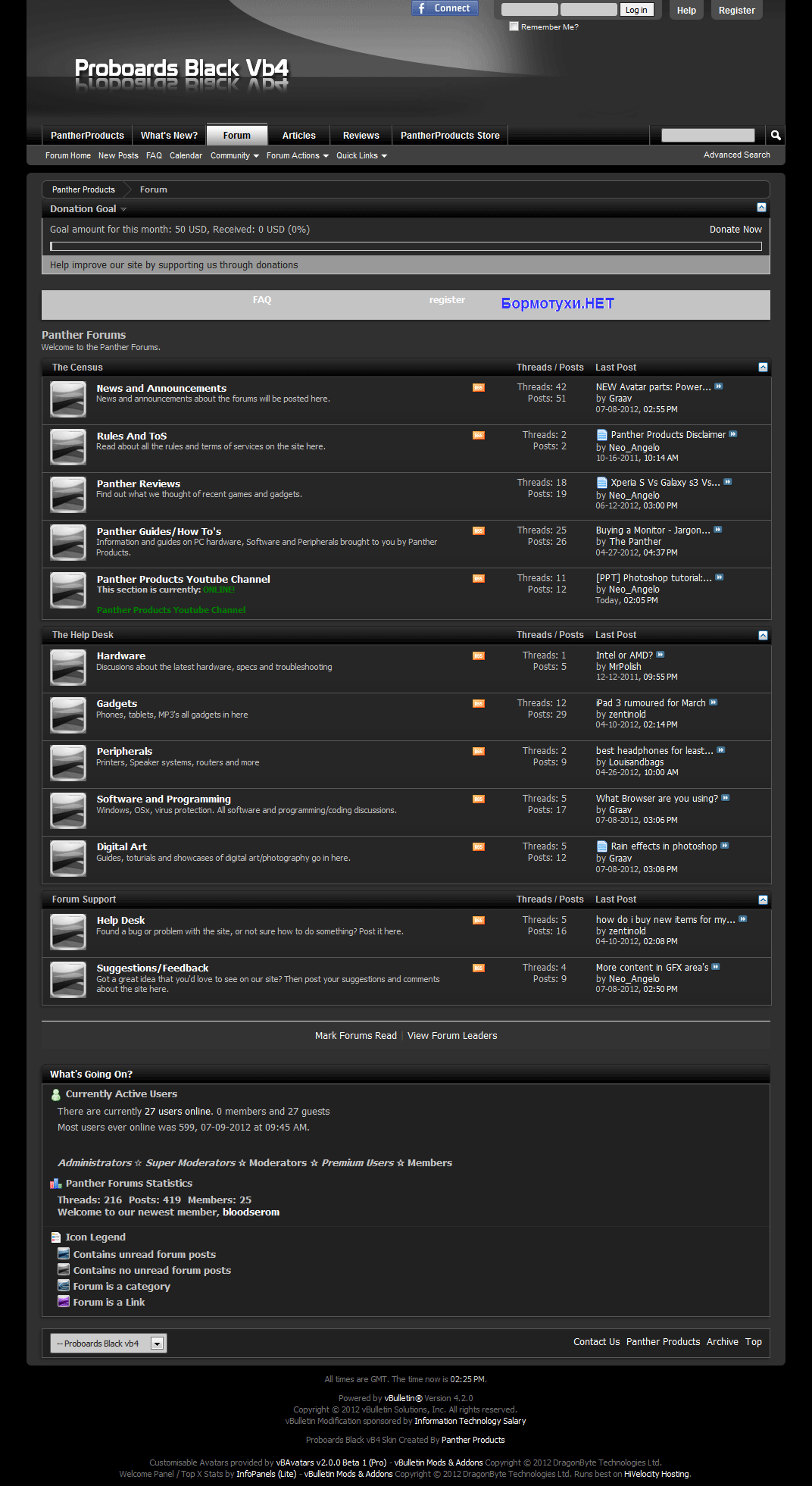Click the Help Desk forum status icon
The width and height of the screenshot is (812, 1486).
tap(68, 931)
